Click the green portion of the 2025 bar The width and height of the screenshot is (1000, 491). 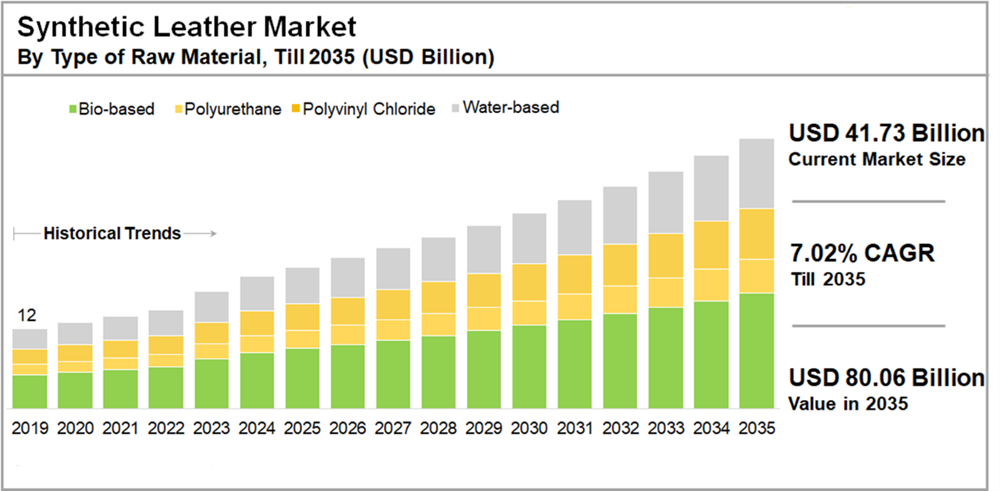[x=302, y=378]
